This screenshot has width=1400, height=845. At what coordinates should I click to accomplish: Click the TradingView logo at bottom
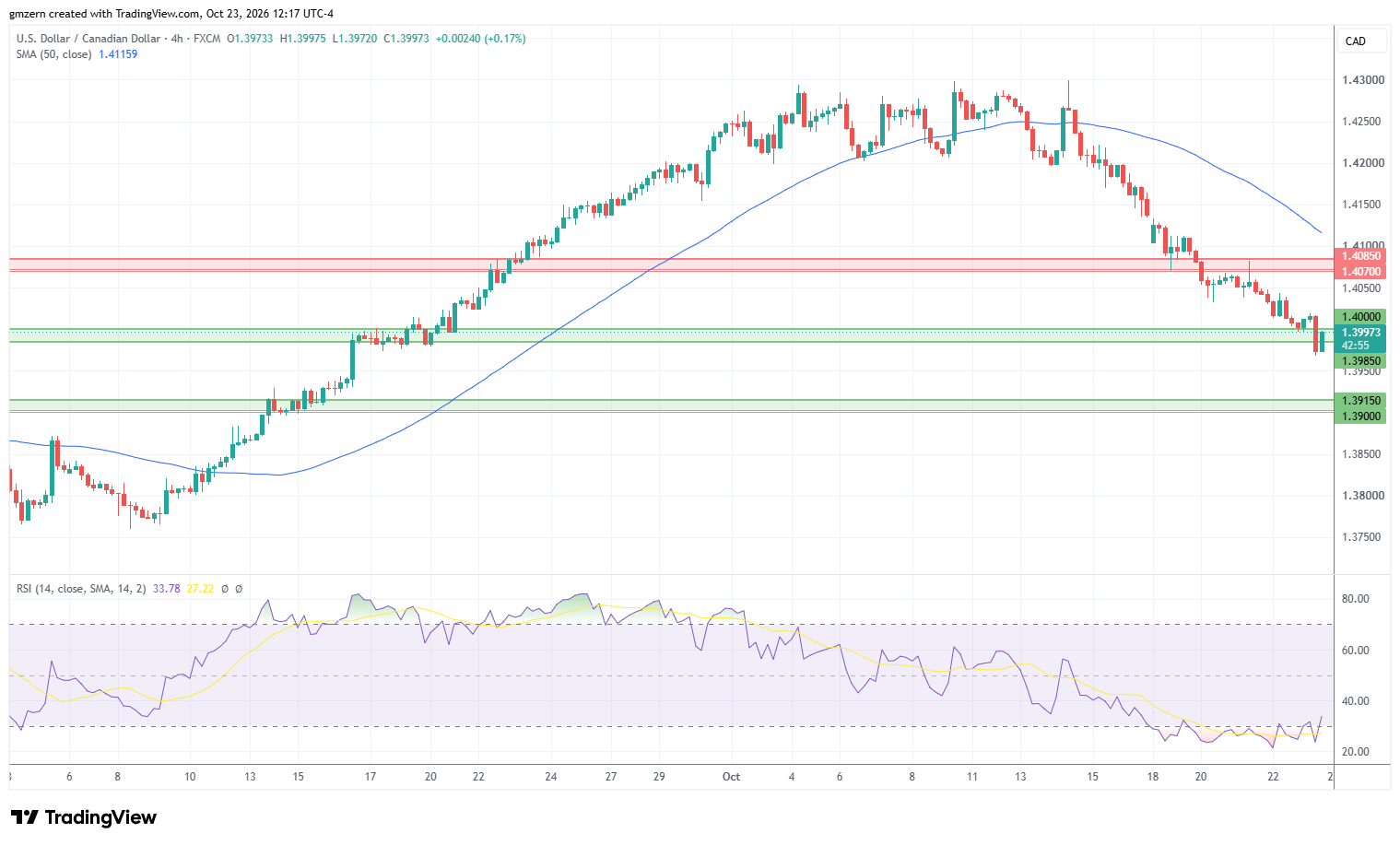[x=83, y=817]
